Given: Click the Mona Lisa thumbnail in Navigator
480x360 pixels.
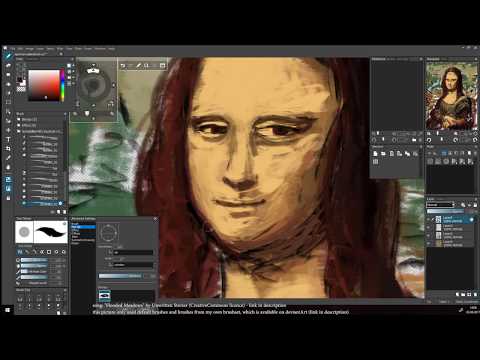Looking at the screenshot, I should point(451,95).
